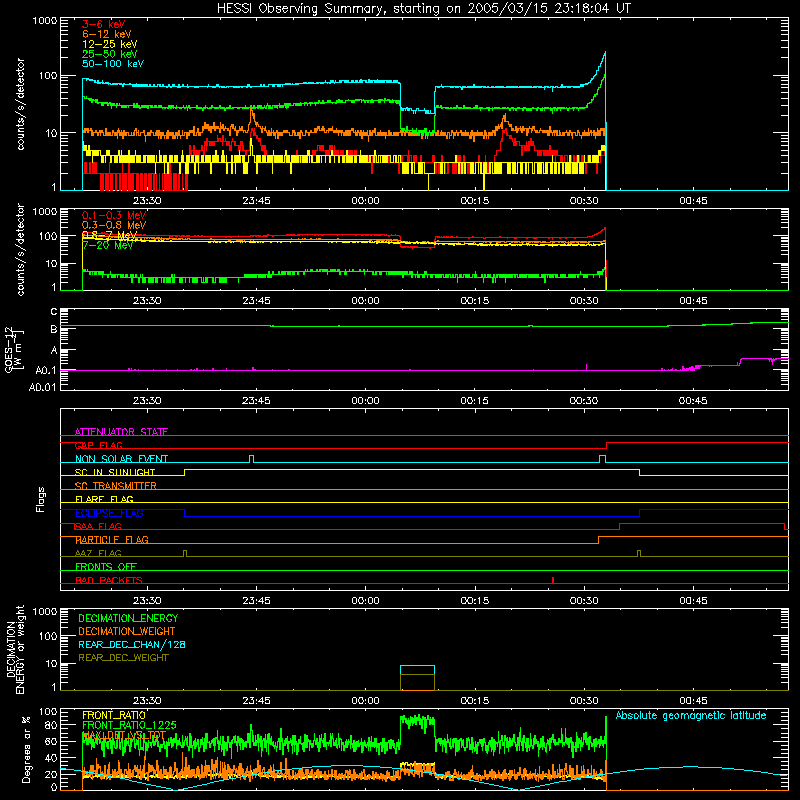Click the HESSI Observing Summary title text

tap(423, 9)
